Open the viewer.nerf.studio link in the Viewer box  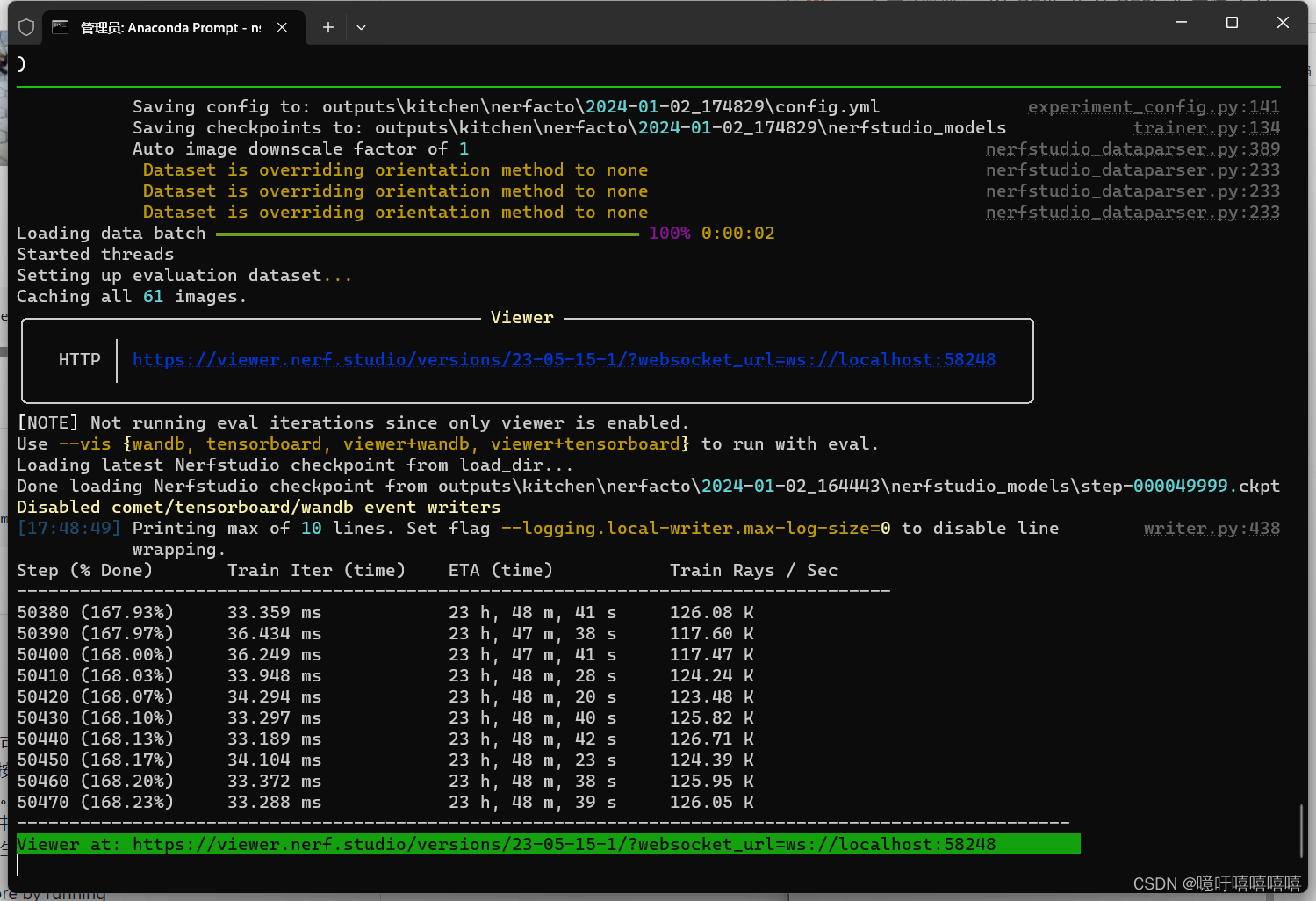(564, 359)
